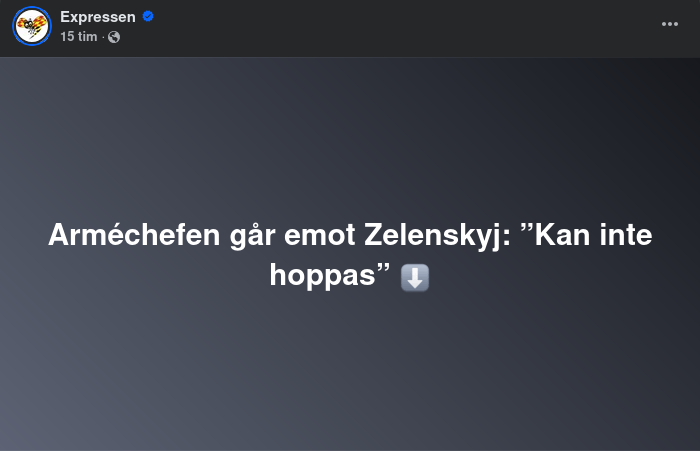Open the post via the '15 tim' timestamp

tap(79, 37)
